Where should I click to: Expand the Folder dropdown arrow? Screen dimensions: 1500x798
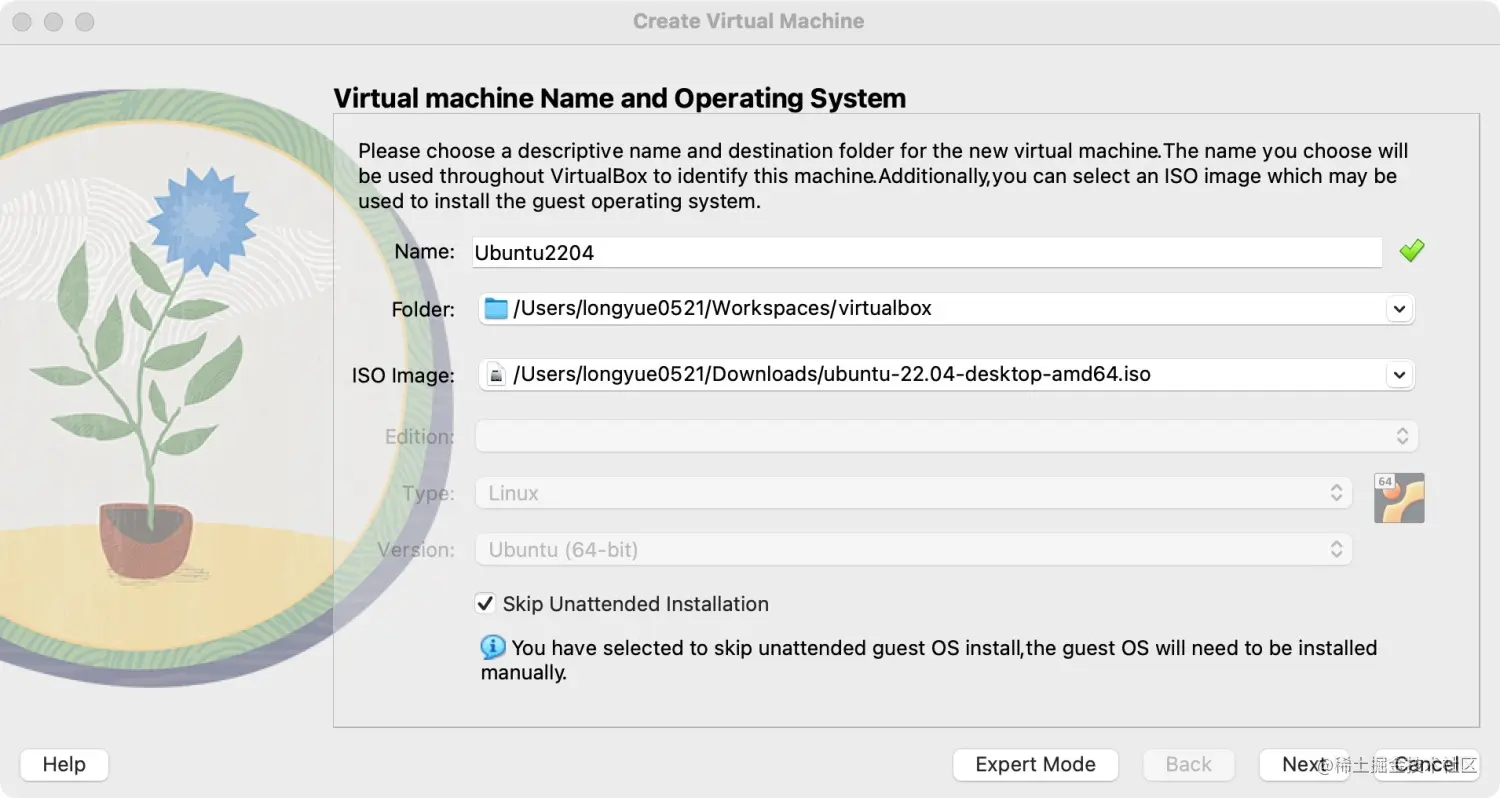click(1400, 309)
